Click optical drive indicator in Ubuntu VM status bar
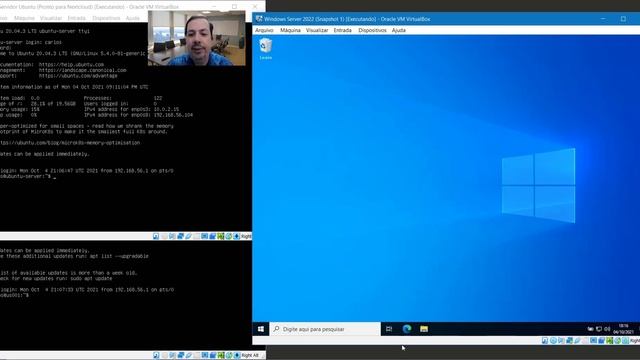Viewport: 640px width, 360px height. pyautogui.click(x=164, y=236)
